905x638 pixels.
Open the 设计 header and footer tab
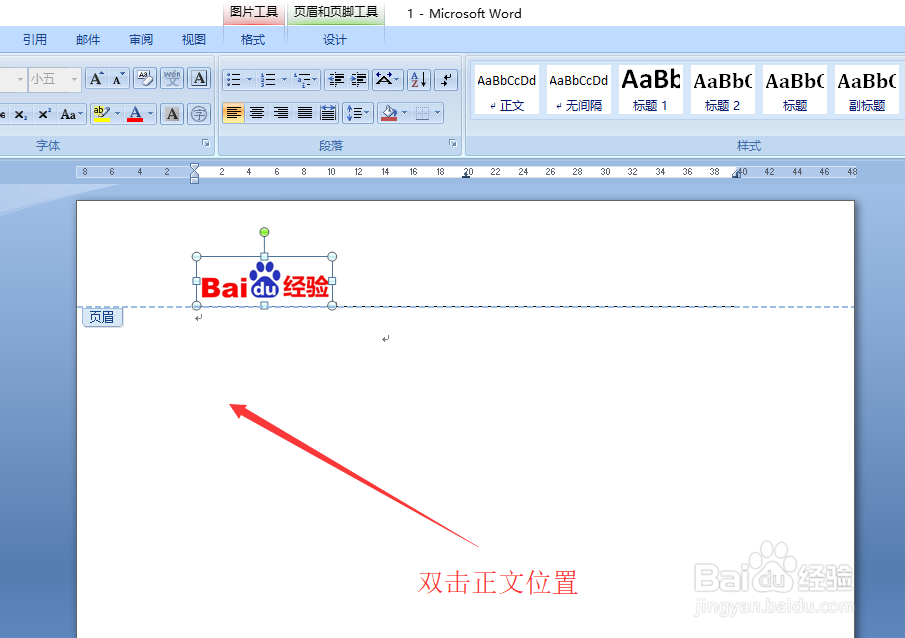335,40
